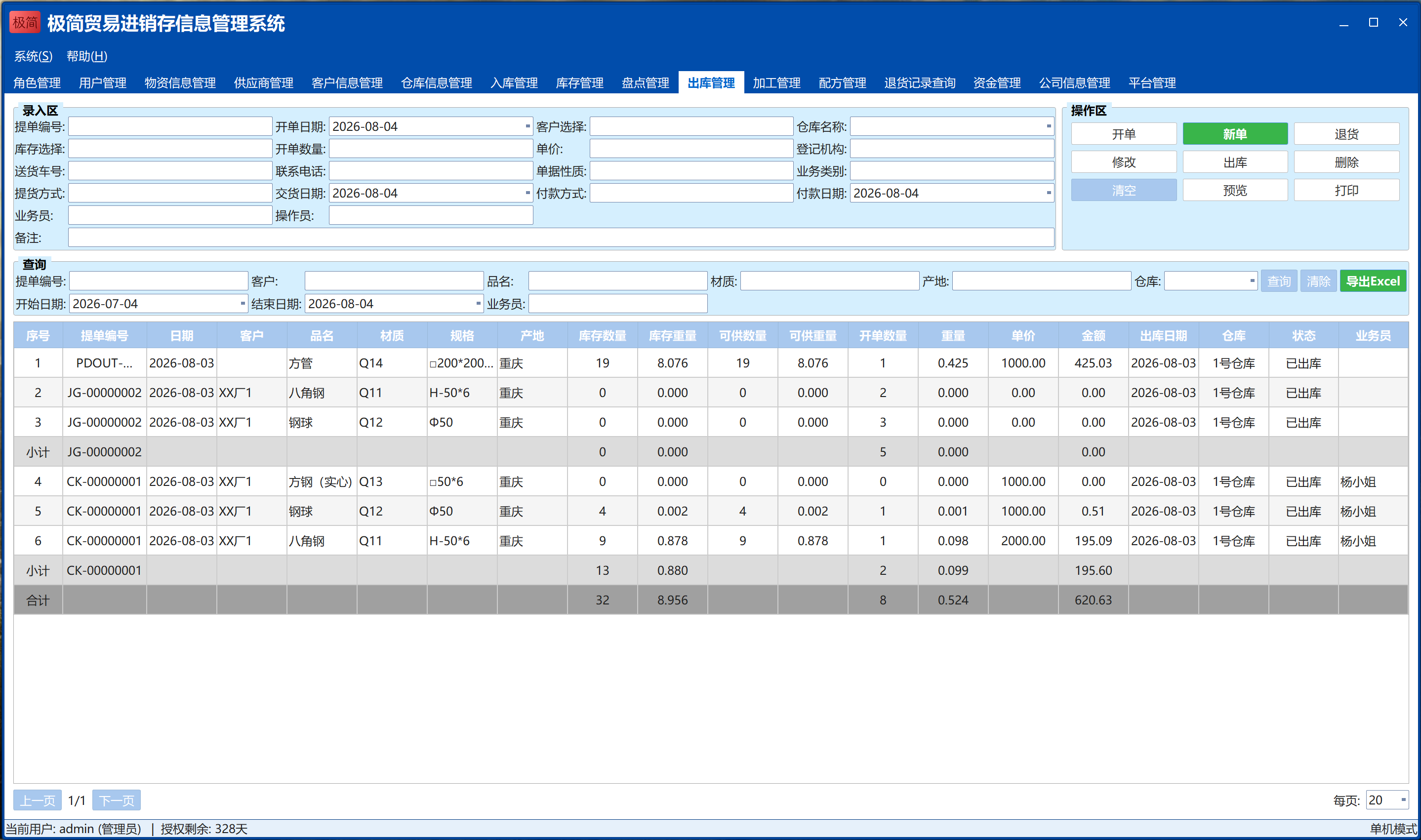
Task: Click the 开单 button
Action: pos(1124,134)
